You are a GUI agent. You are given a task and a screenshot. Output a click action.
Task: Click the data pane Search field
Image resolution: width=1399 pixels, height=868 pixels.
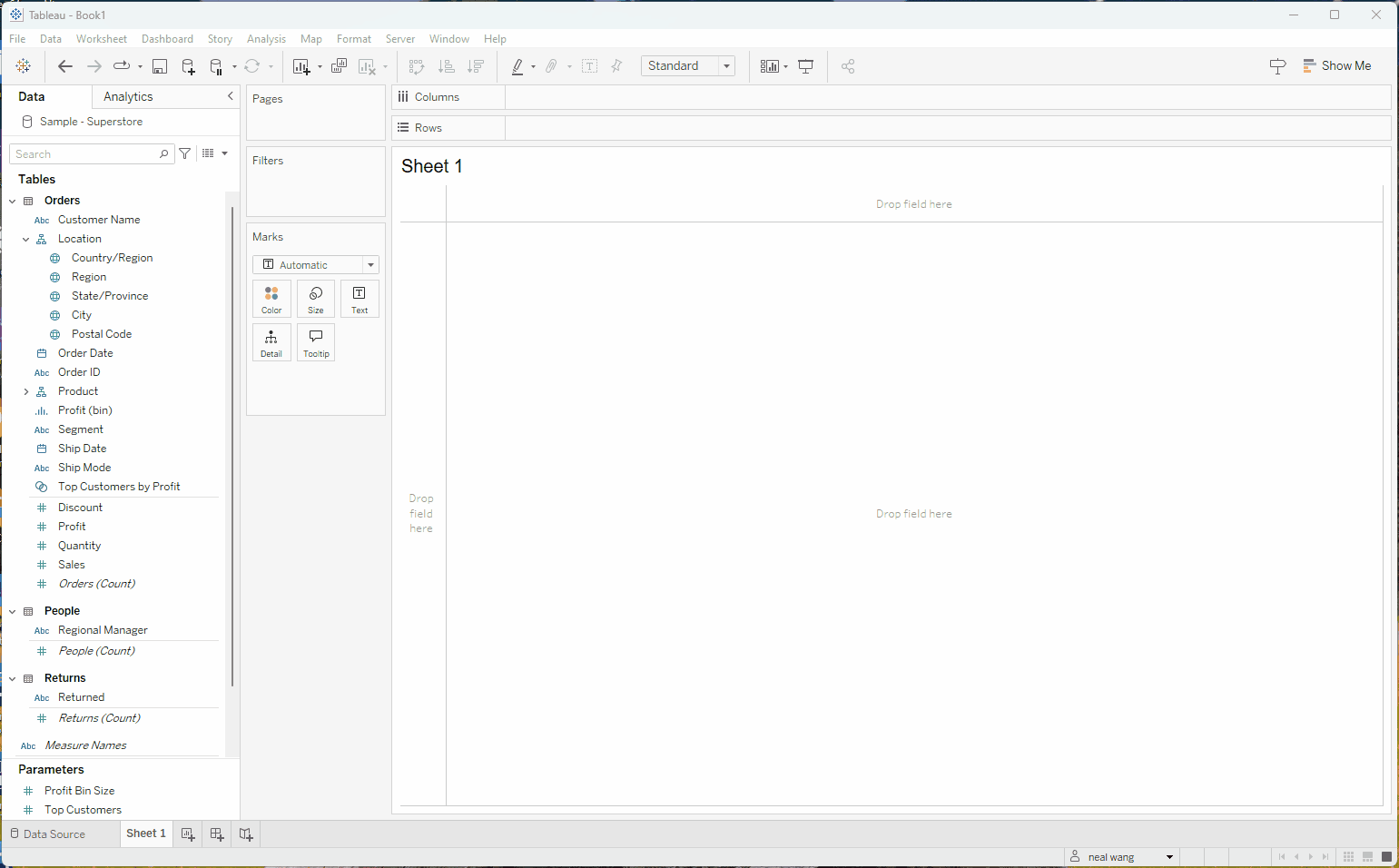tap(84, 154)
